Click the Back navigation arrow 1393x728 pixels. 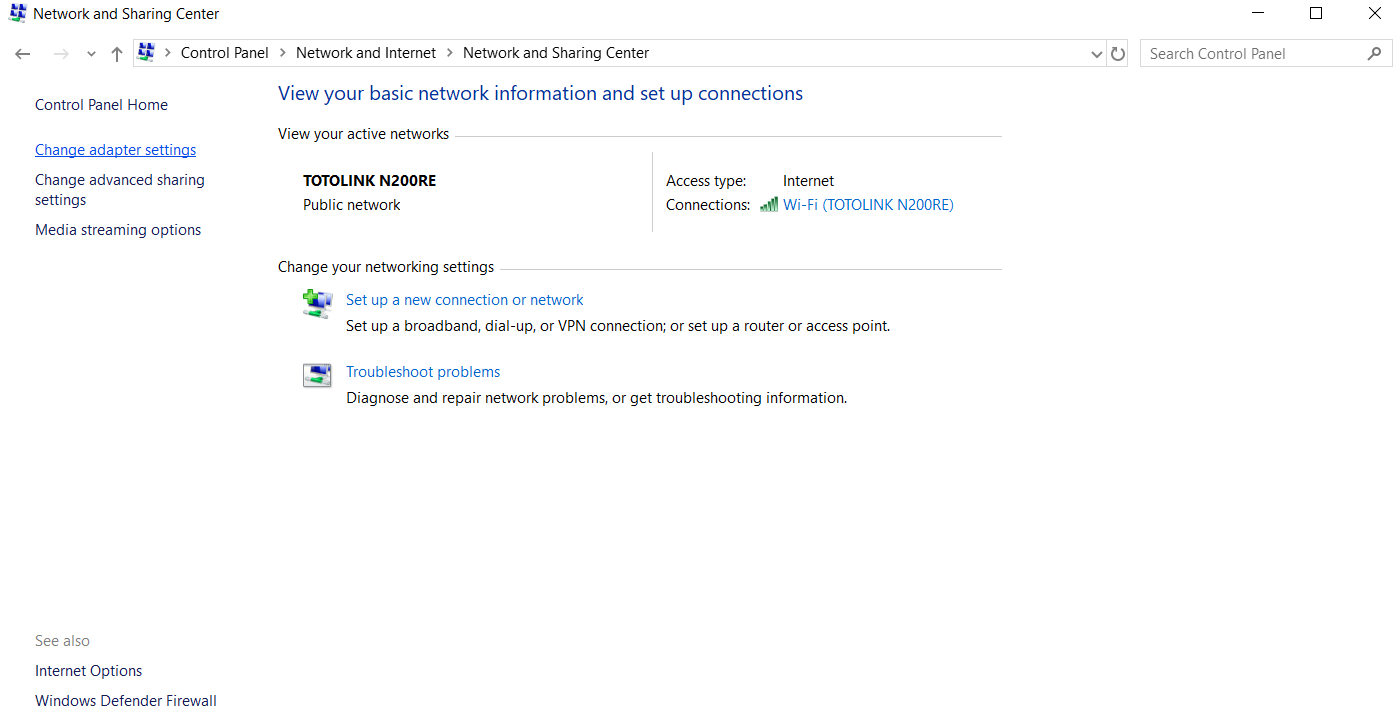(x=23, y=54)
